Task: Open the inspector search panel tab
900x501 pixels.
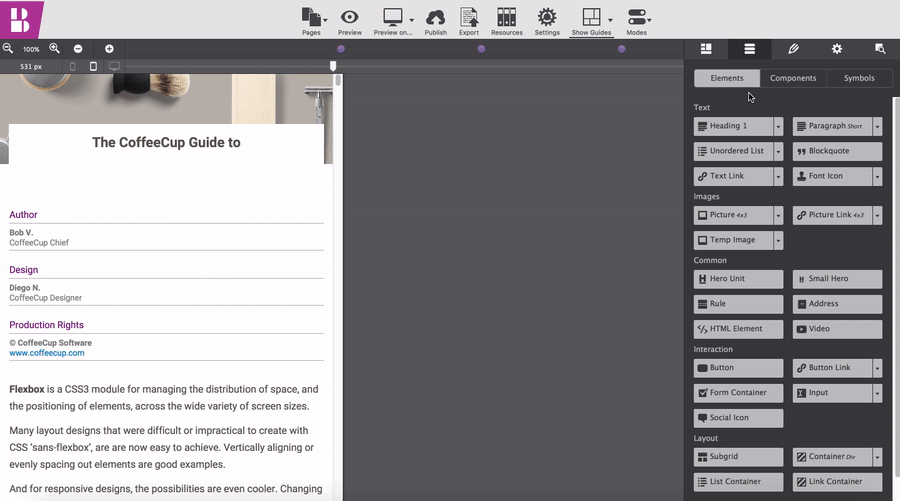Action: (x=880, y=49)
